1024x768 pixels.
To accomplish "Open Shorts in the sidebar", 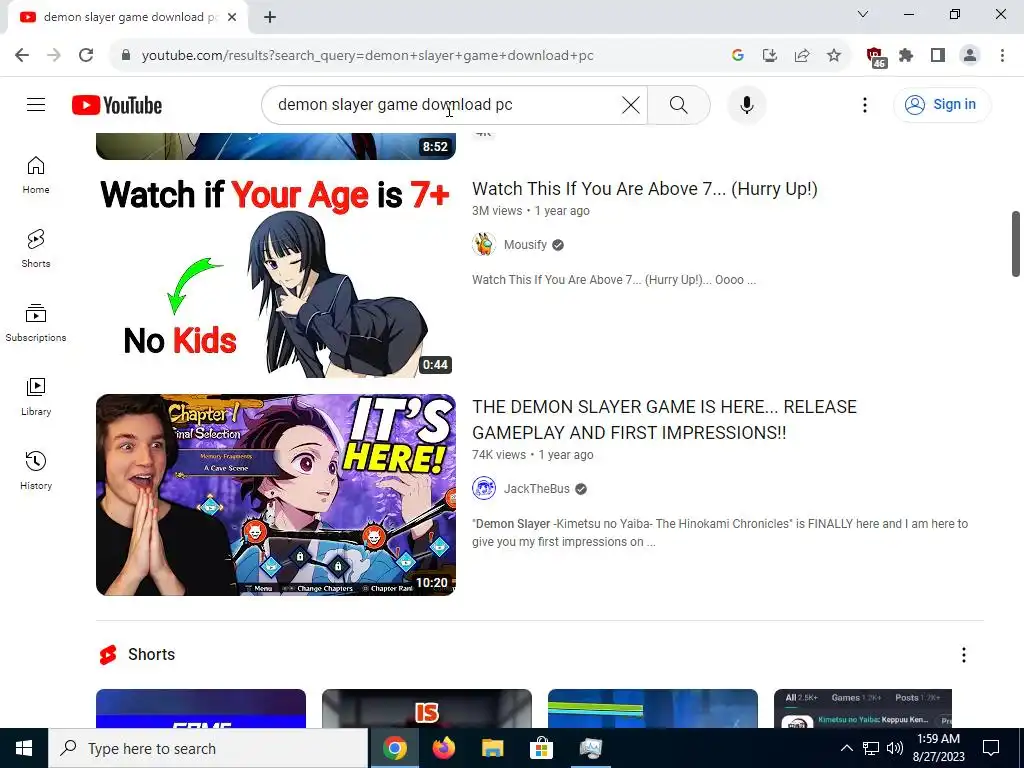I will 36,249.
